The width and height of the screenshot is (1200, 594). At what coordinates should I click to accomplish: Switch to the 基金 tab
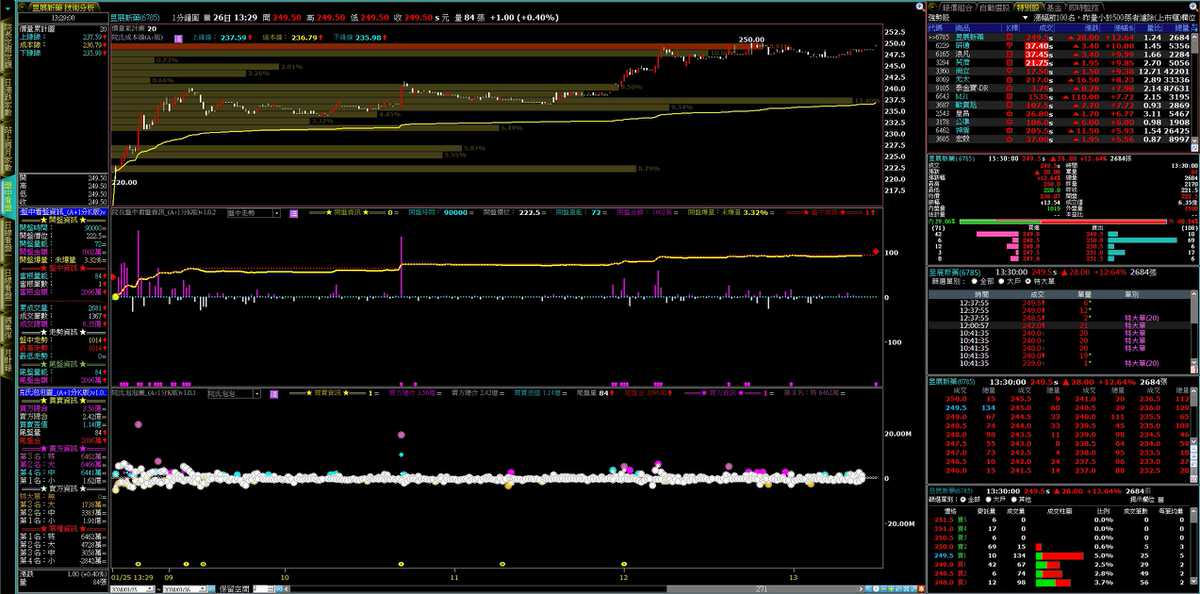(1054, 6)
